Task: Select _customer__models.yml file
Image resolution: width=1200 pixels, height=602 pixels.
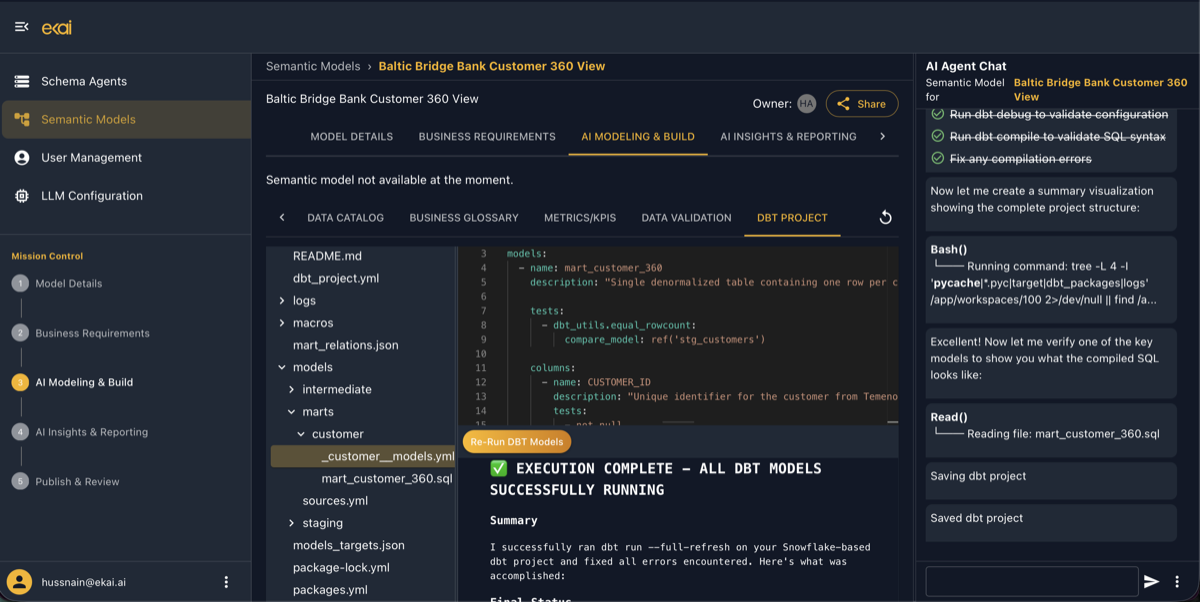Action: tap(363, 456)
